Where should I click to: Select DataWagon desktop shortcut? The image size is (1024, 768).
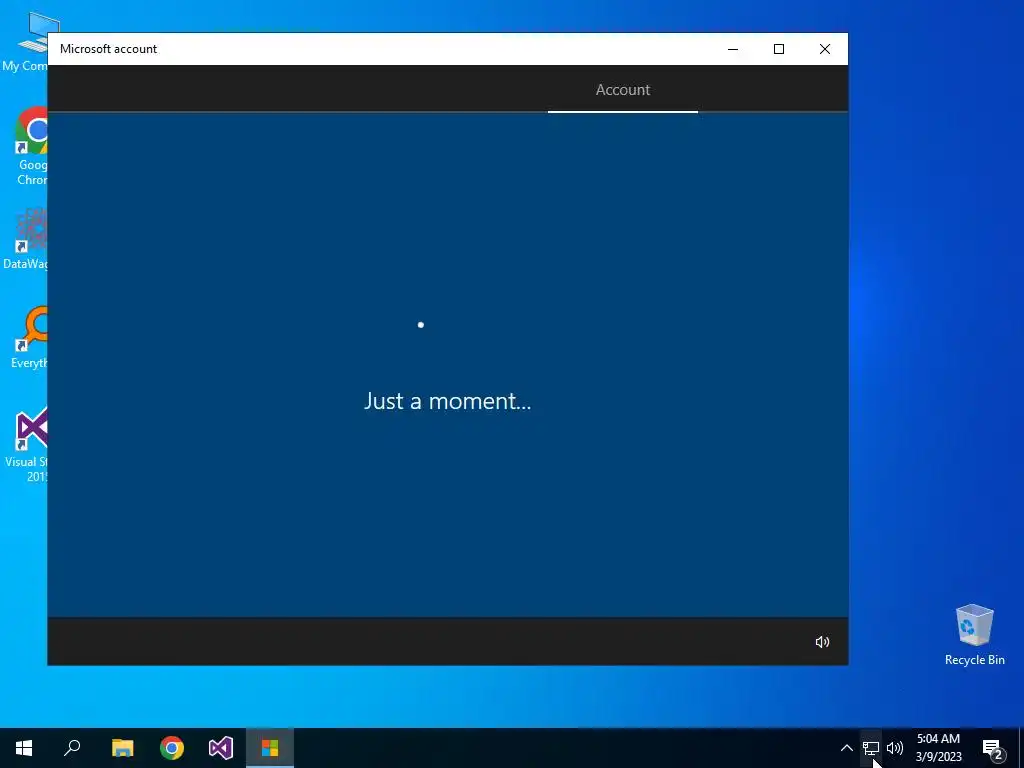(25, 239)
